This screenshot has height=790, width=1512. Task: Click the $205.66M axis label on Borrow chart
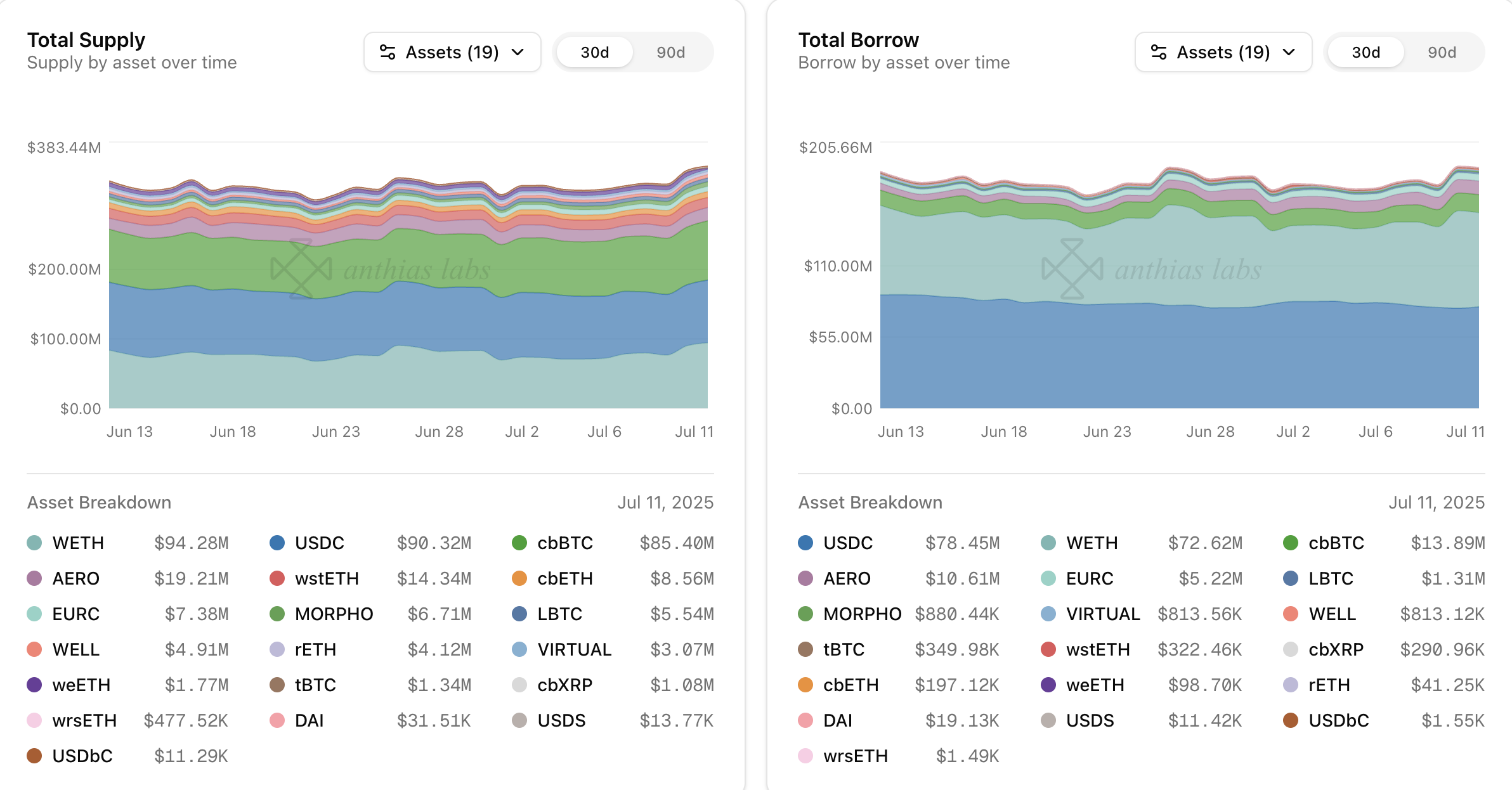click(x=836, y=148)
